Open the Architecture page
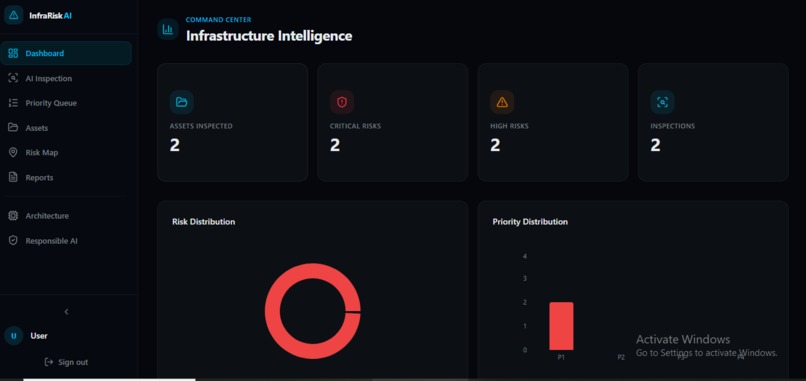The image size is (806, 381). coord(66,216)
